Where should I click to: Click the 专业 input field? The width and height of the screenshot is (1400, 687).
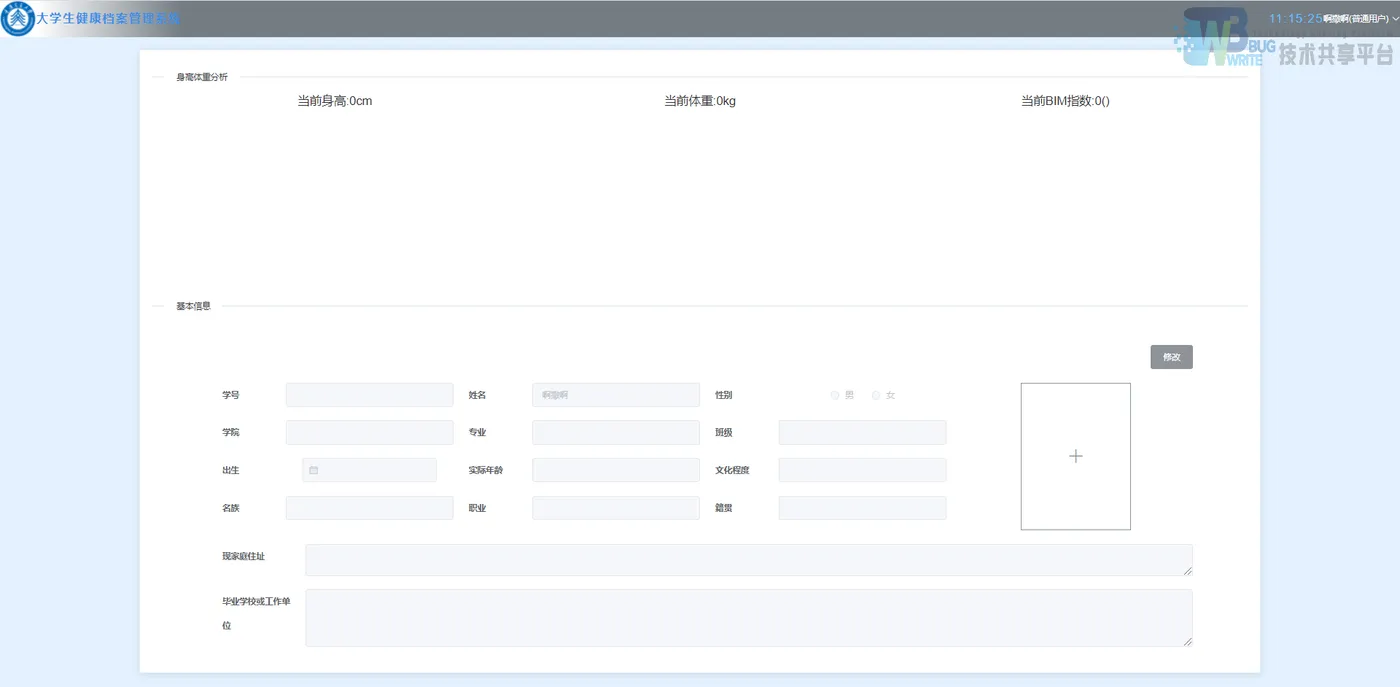point(616,432)
